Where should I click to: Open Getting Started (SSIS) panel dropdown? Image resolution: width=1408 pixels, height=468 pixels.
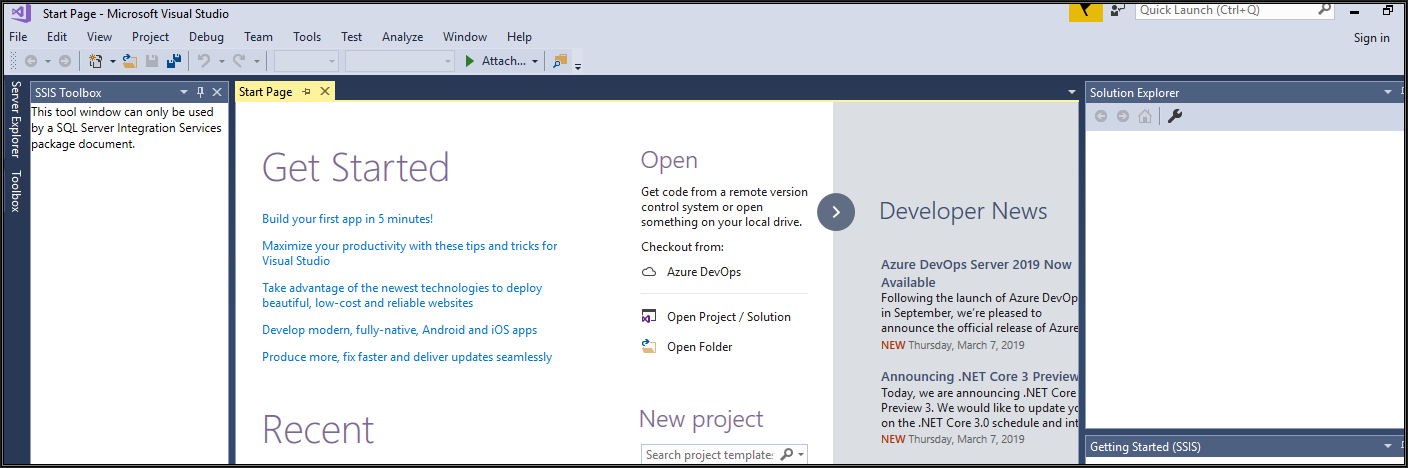click(1388, 446)
